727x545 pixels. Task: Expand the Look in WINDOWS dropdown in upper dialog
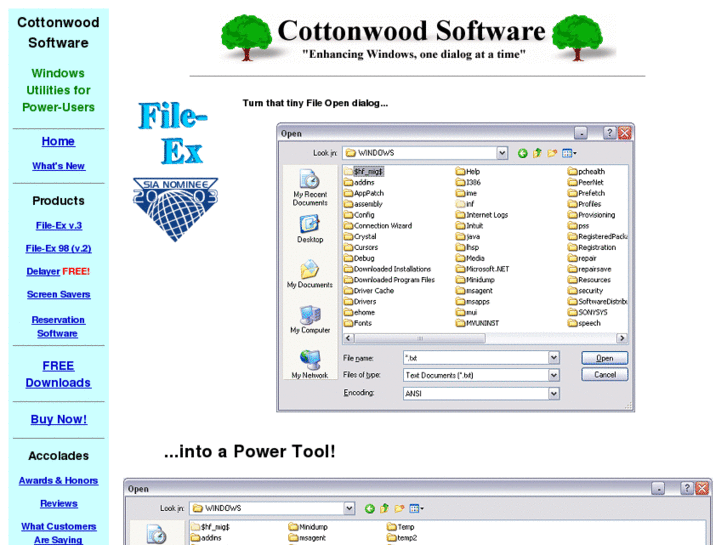pos(502,153)
